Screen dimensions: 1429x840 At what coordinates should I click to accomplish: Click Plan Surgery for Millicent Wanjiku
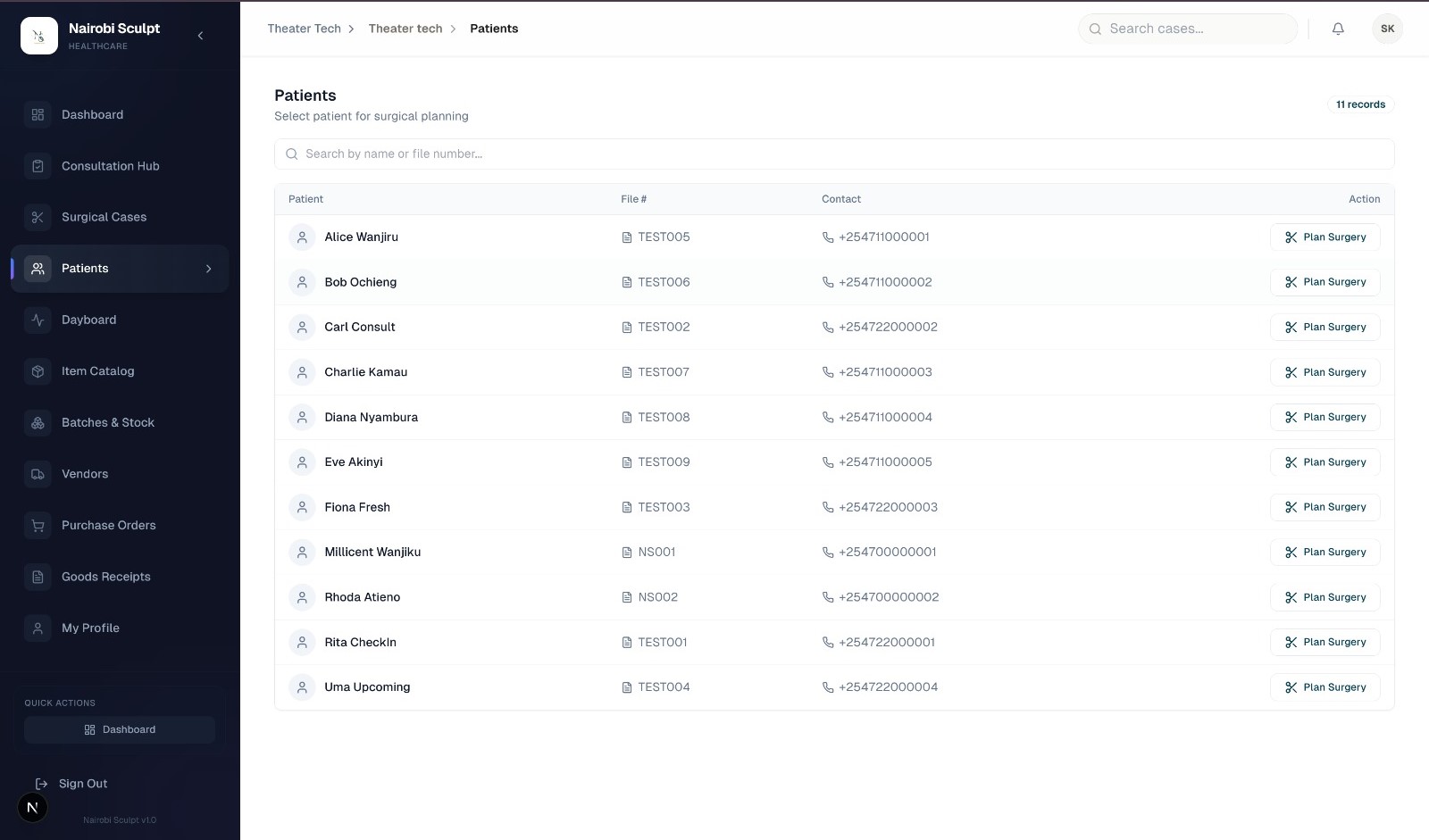click(1325, 553)
